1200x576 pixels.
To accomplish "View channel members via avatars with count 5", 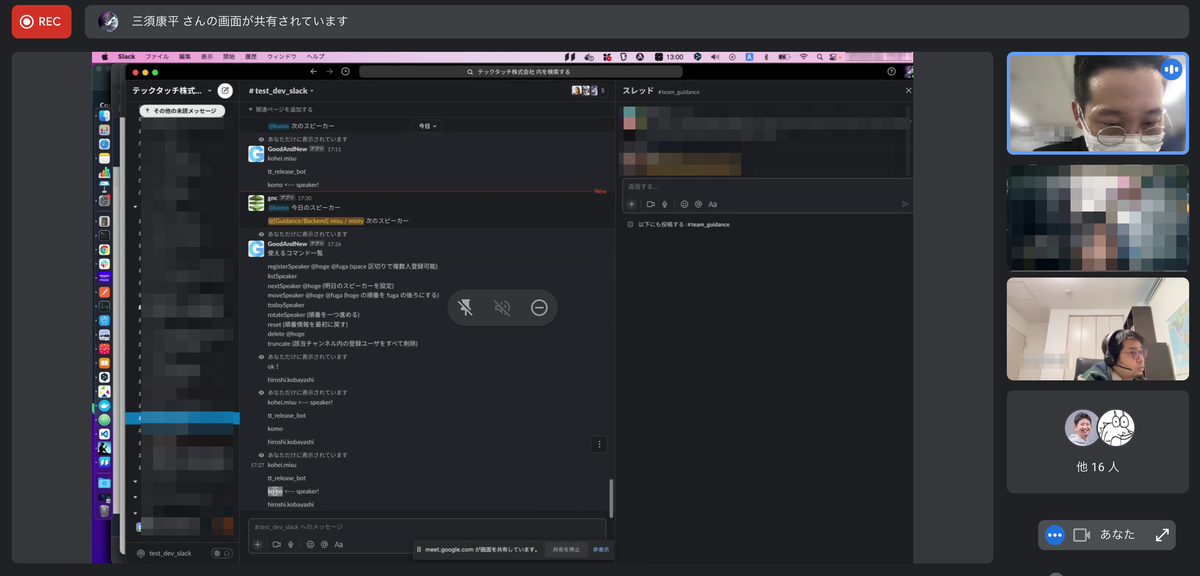I will (589, 90).
